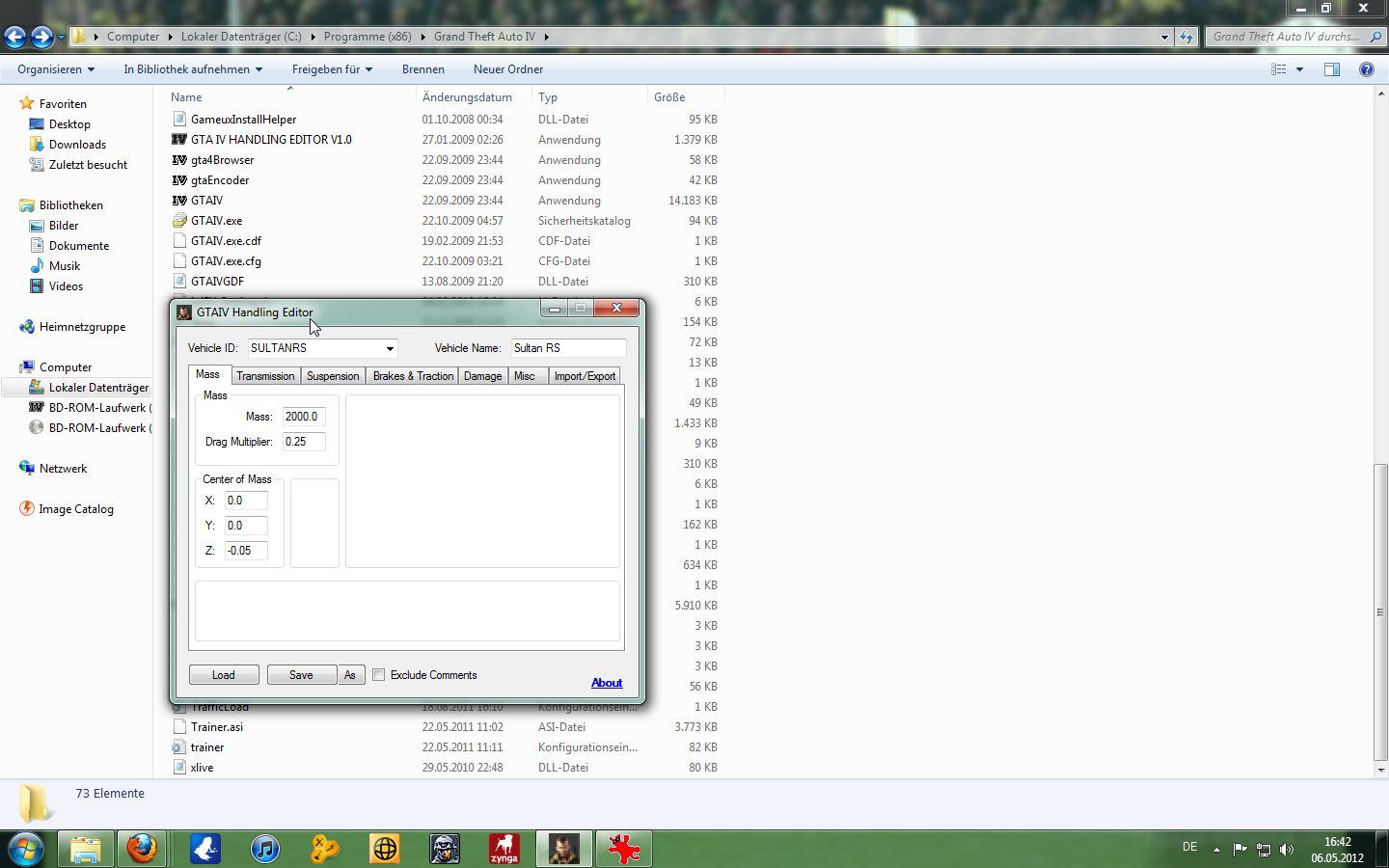Sort by the Größe column header
This screenshot has height=868, width=1389.
[x=686, y=97]
